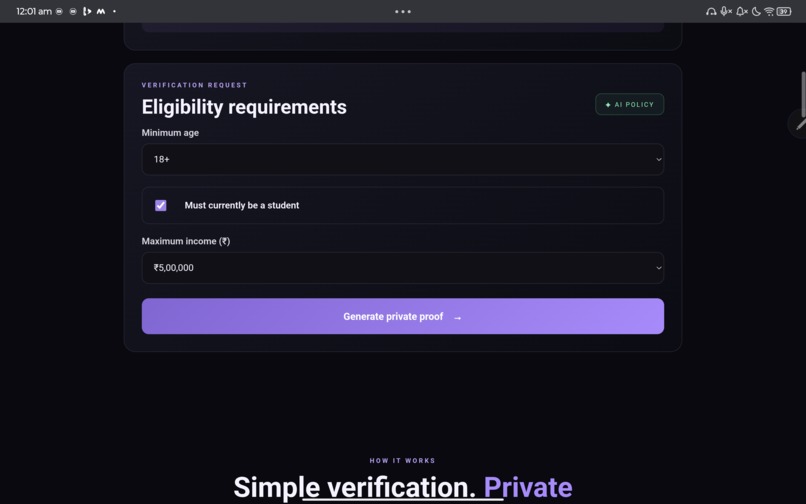The width and height of the screenshot is (806, 504).
Task: Tap the headphones icon in status bar
Action: pos(711,11)
